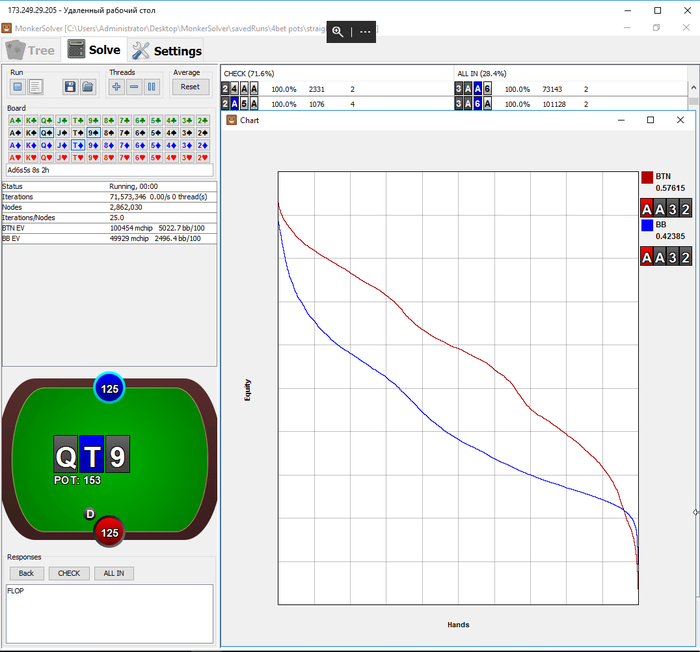Close the Chart window

(x=680, y=120)
